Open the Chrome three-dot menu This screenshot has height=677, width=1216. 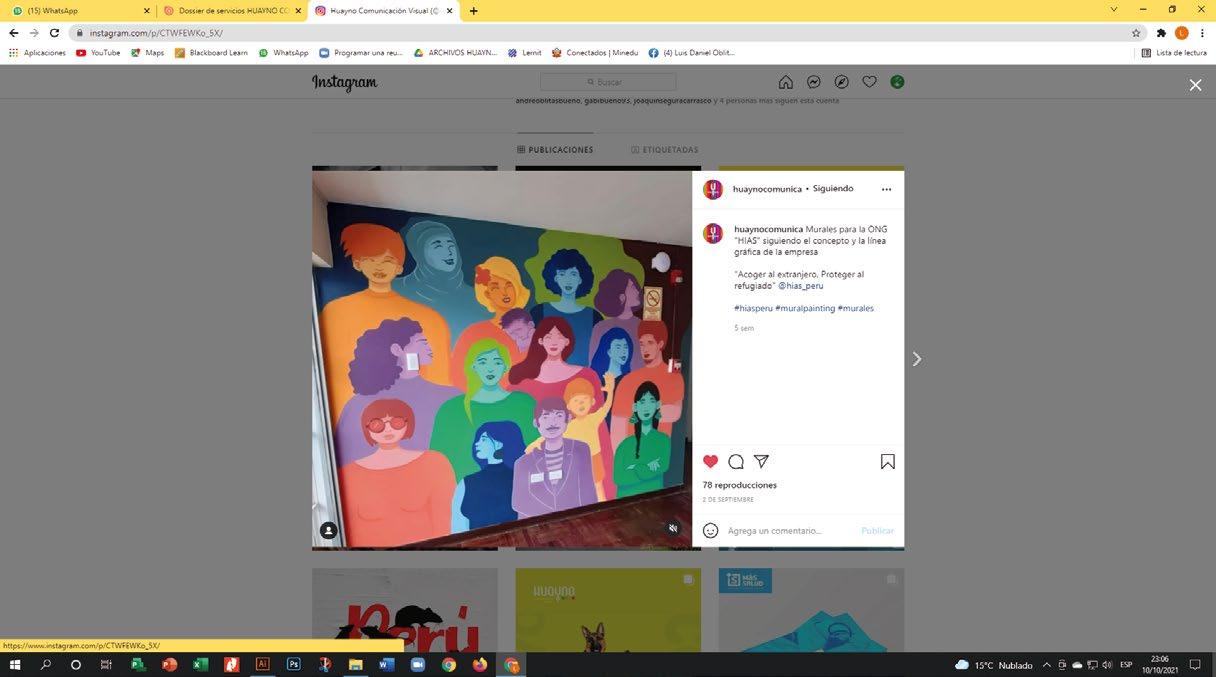tap(1203, 33)
